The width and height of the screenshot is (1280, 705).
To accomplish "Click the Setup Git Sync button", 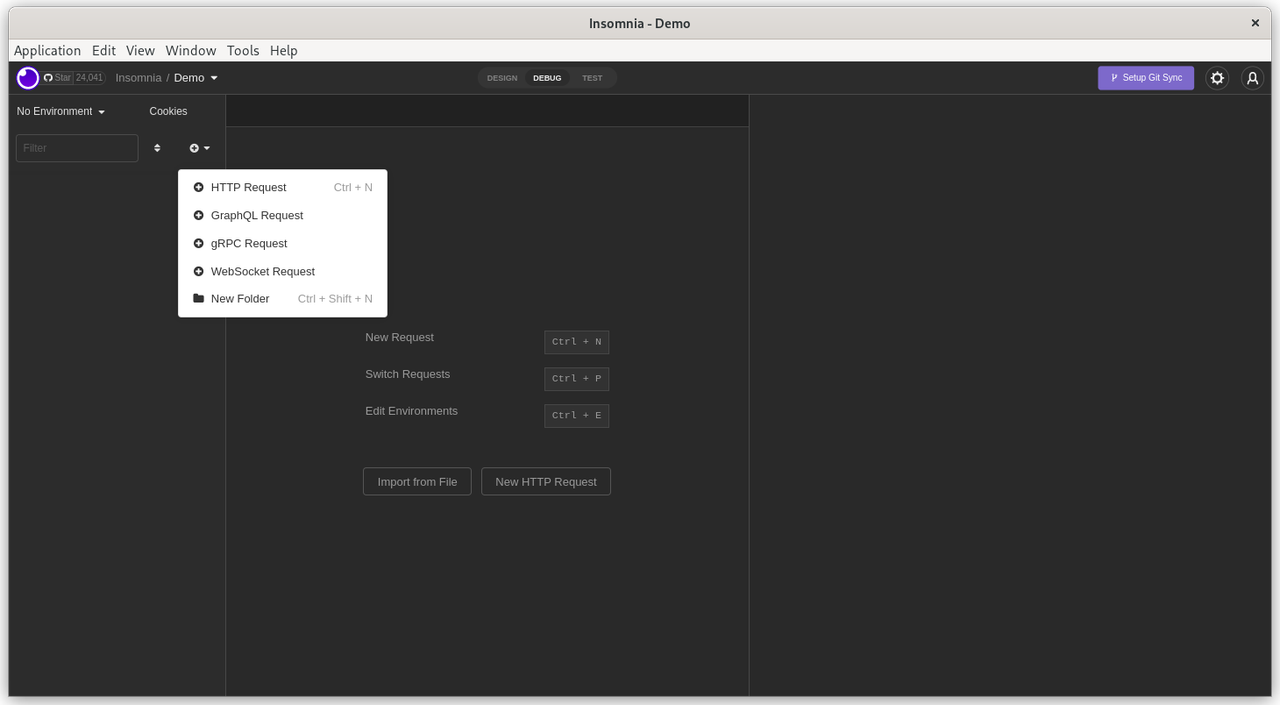I will pyautogui.click(x=1146, y=77).
